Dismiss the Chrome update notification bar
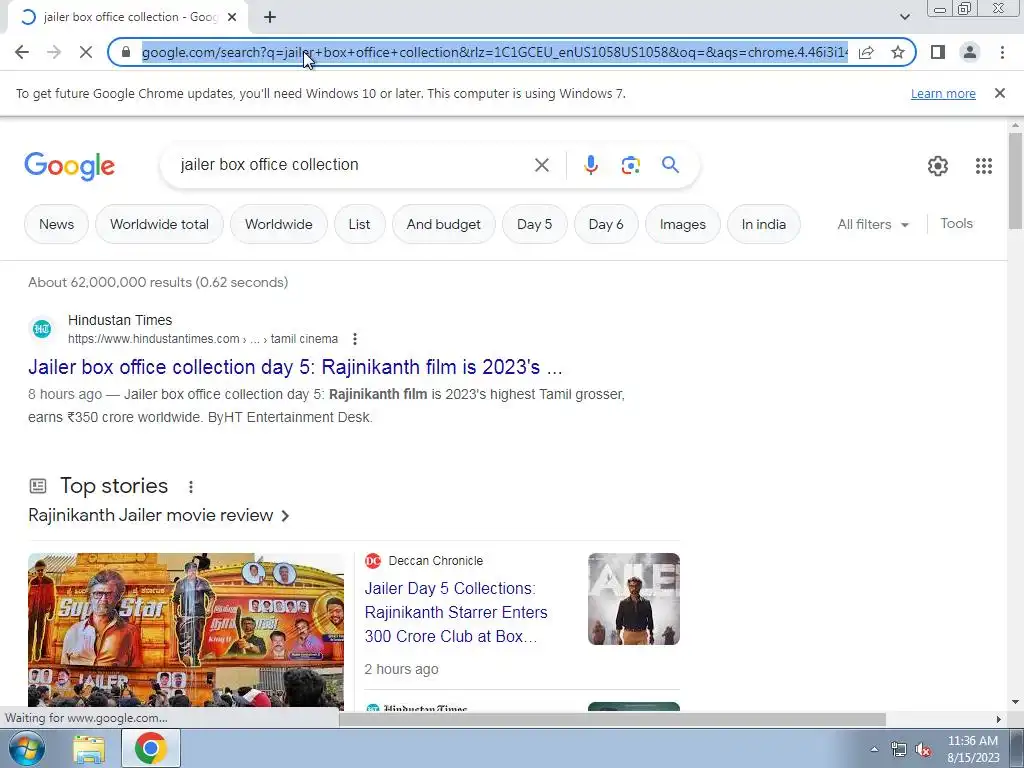The height and width of the screenshot is (768, 1024). [999, 93]
